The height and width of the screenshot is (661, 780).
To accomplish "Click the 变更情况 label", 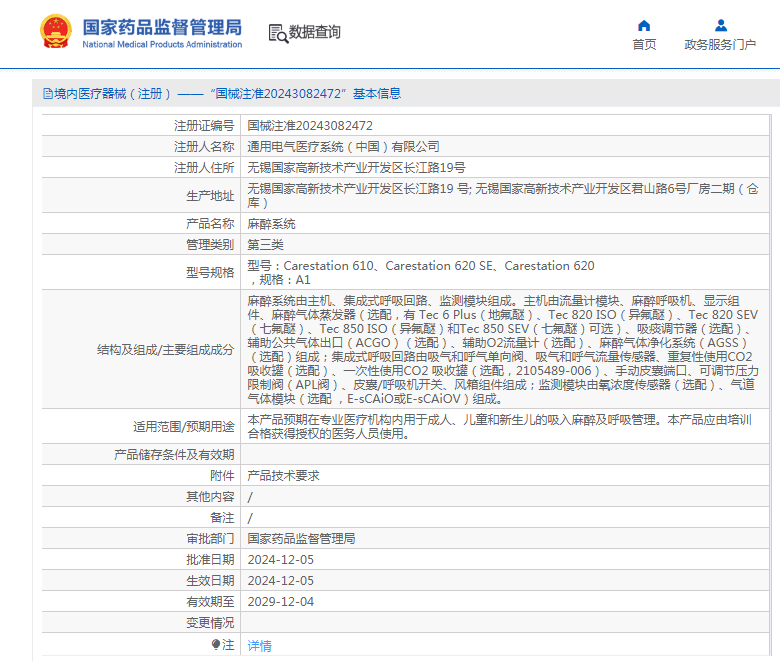I will (x=210, y=623).
